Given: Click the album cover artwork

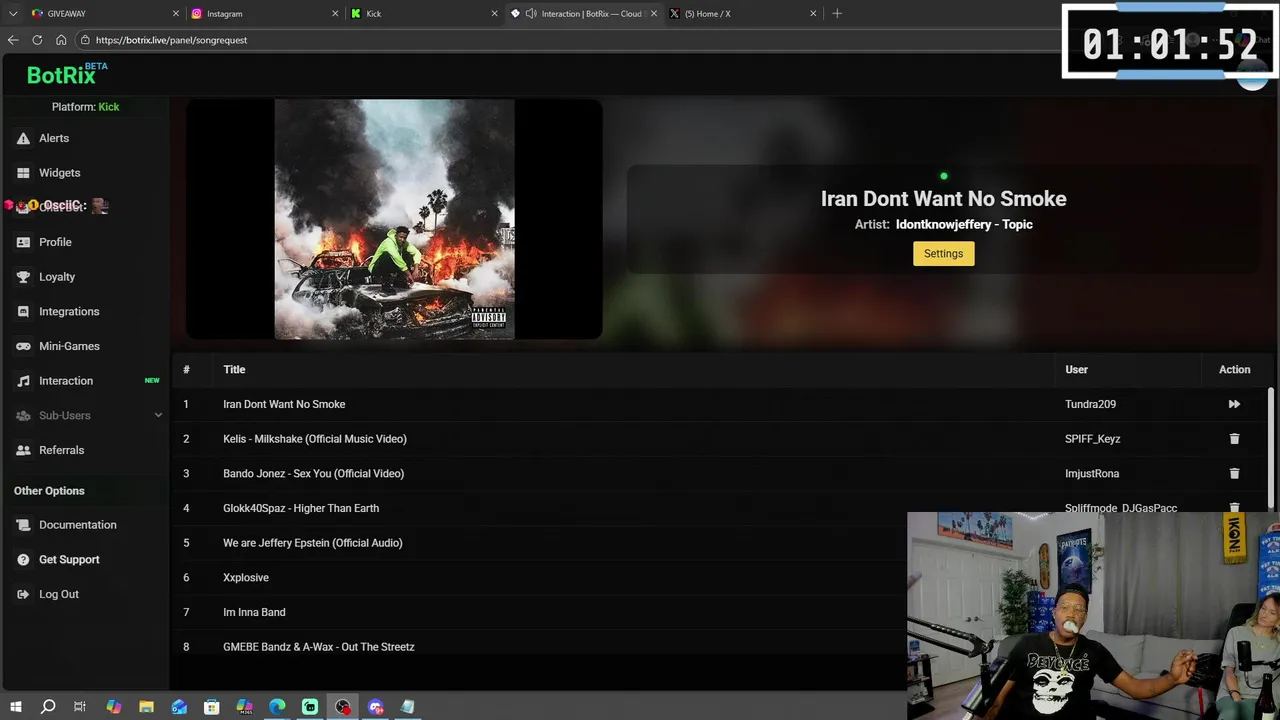Looking at the screenshot, I should coord(394,219).
